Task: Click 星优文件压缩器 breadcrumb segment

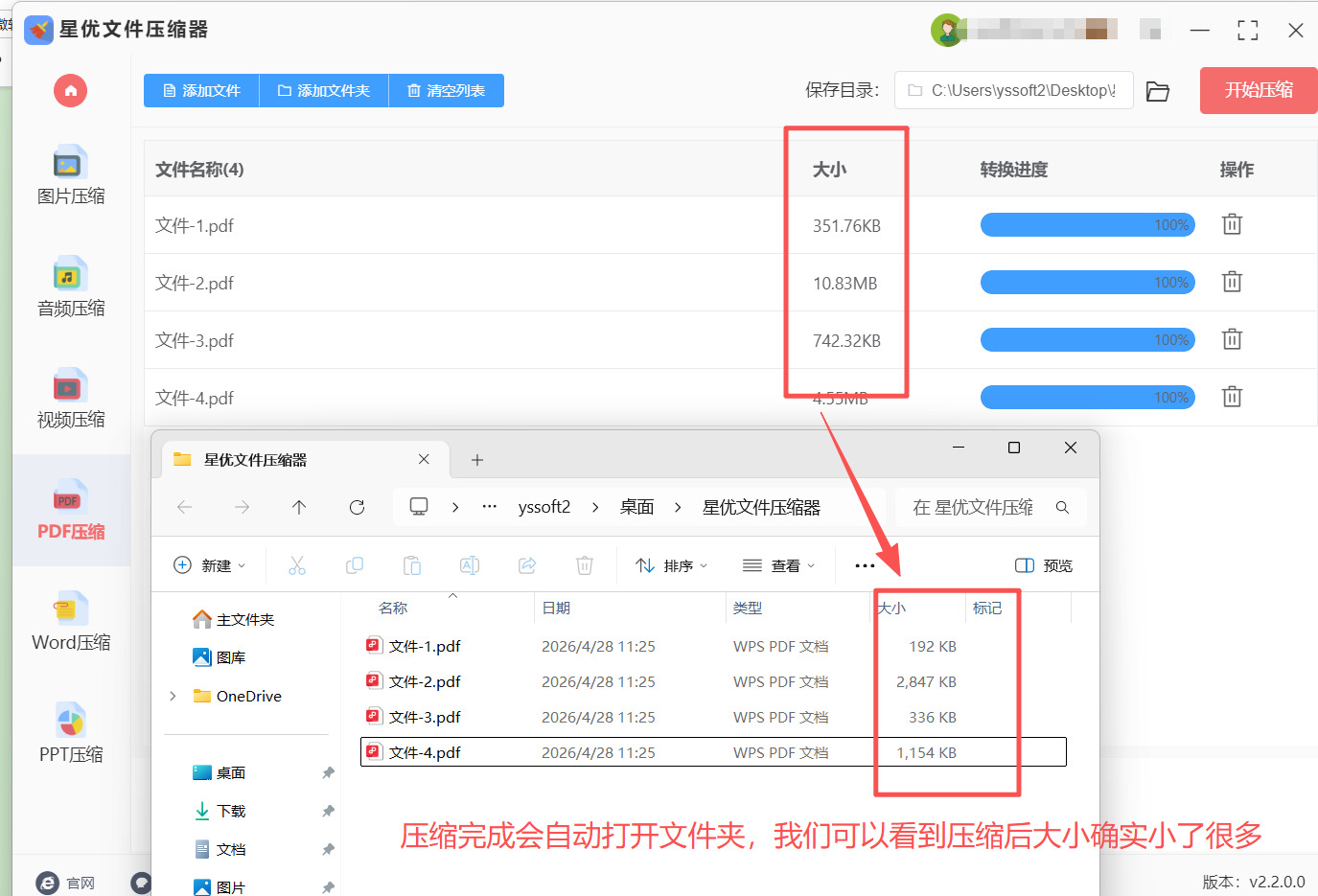Action: coord(761,507)
